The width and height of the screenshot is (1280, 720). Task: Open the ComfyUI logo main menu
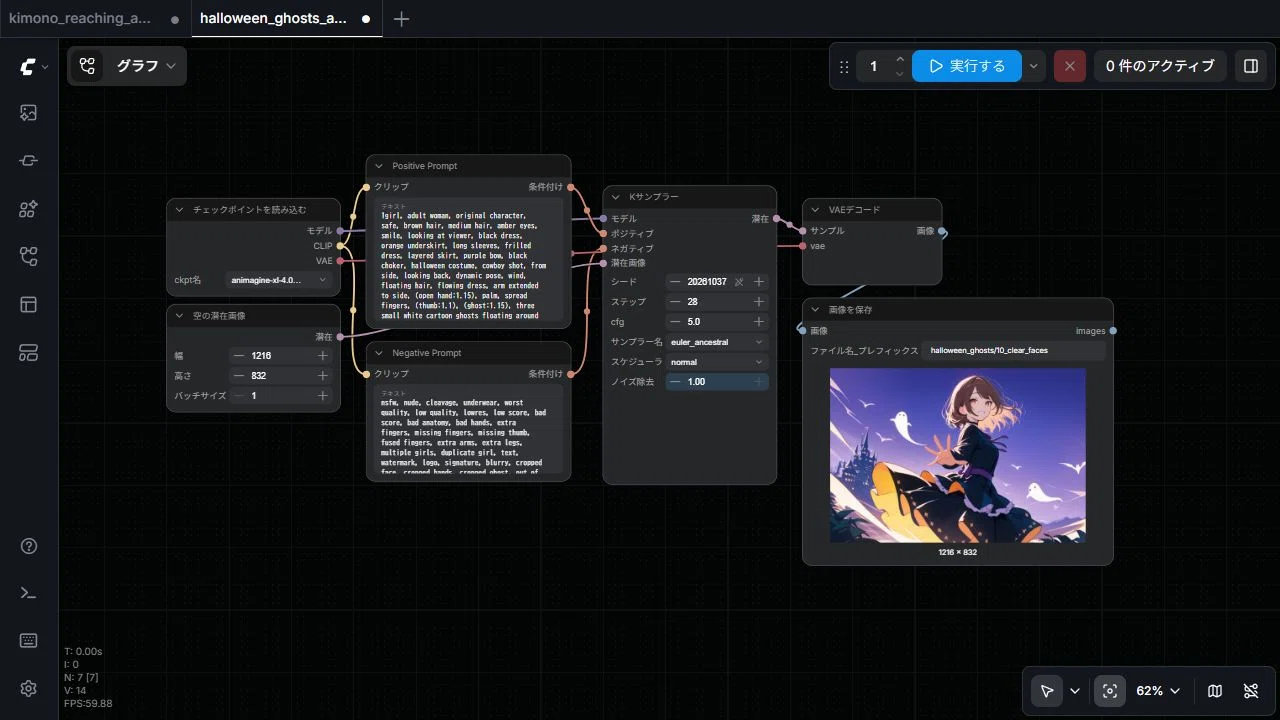[33, 67]
